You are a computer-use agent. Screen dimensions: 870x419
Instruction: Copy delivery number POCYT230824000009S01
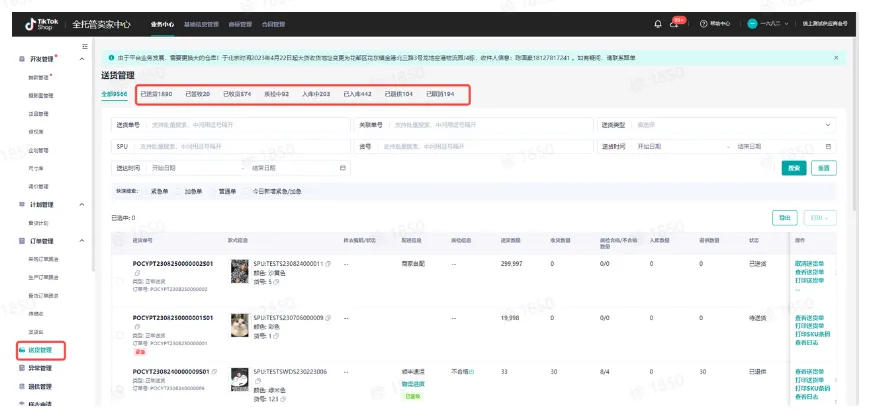pyautogui.click(x=214, y=371)
